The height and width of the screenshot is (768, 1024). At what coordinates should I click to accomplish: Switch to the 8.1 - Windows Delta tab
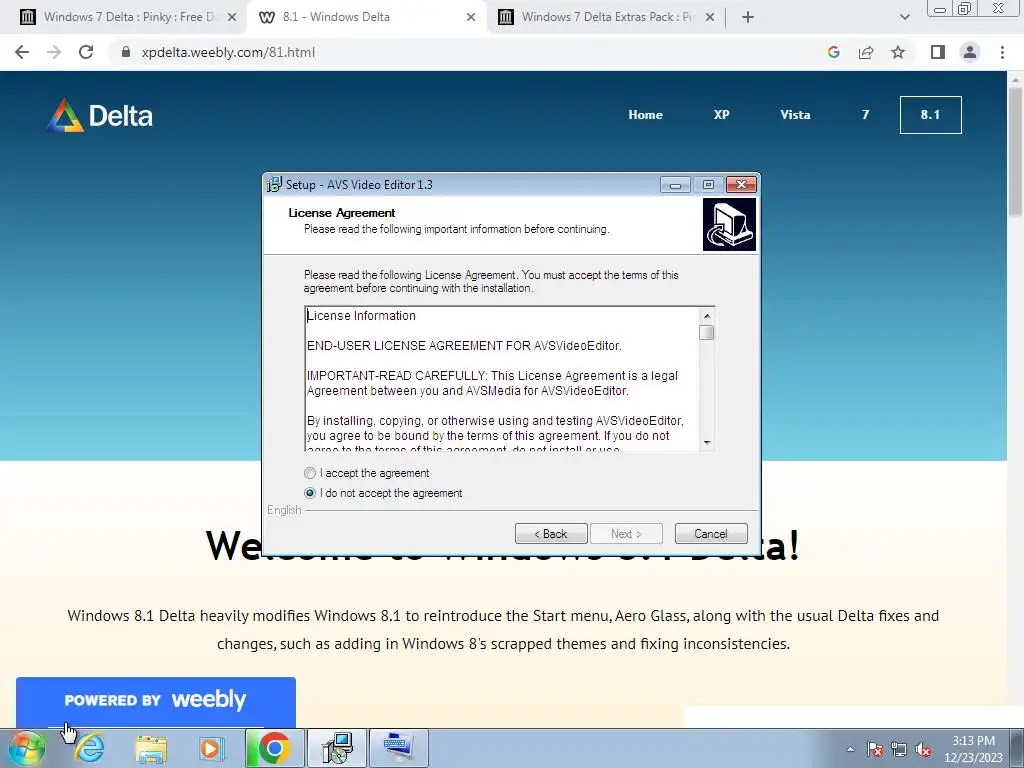click(366, 18)
